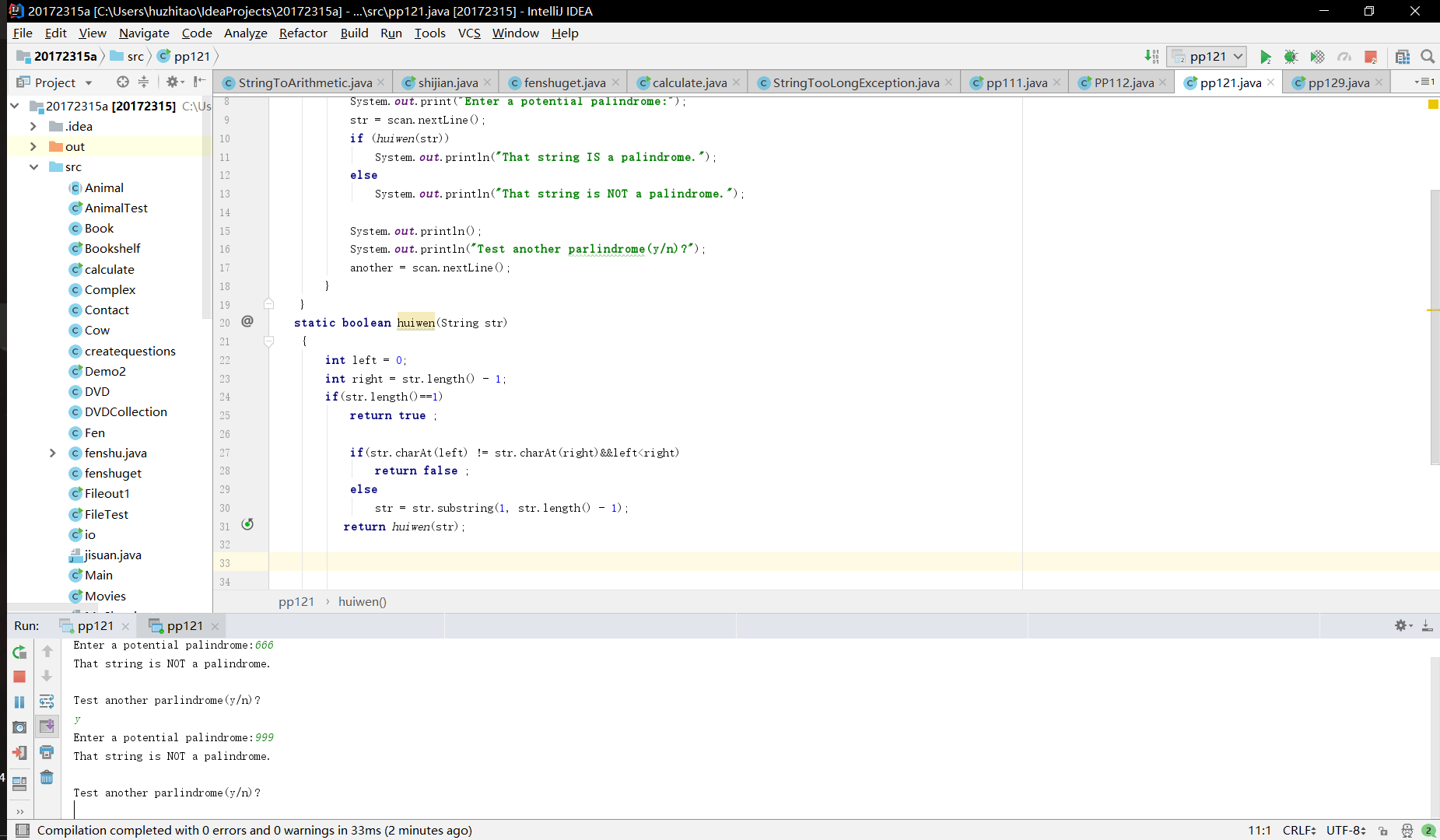Open Project Structure dialog icon
The image size is (1440, 840).
tap(1402, 57)
